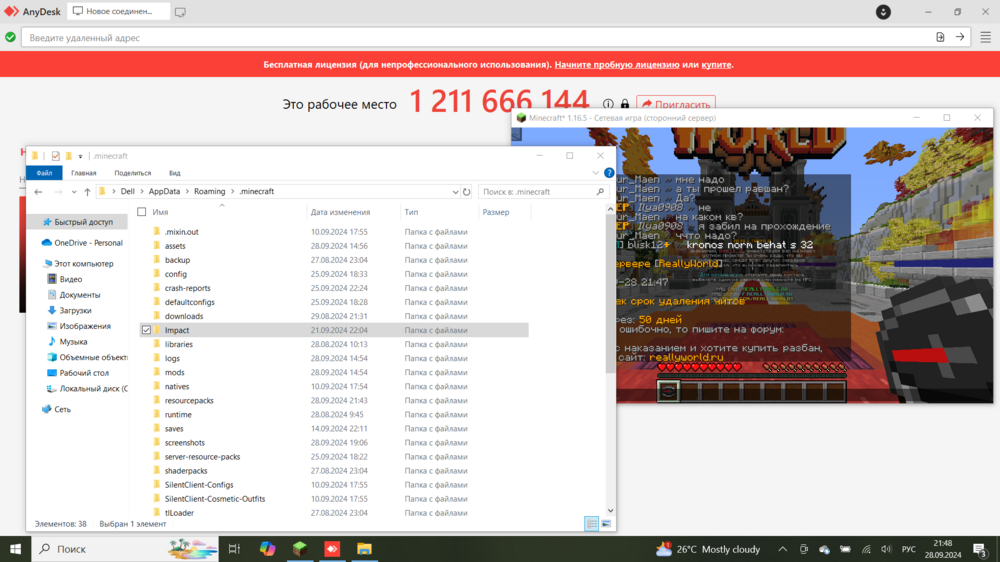
Task: Click network icon in system tray
Action: tap(866, 549)
